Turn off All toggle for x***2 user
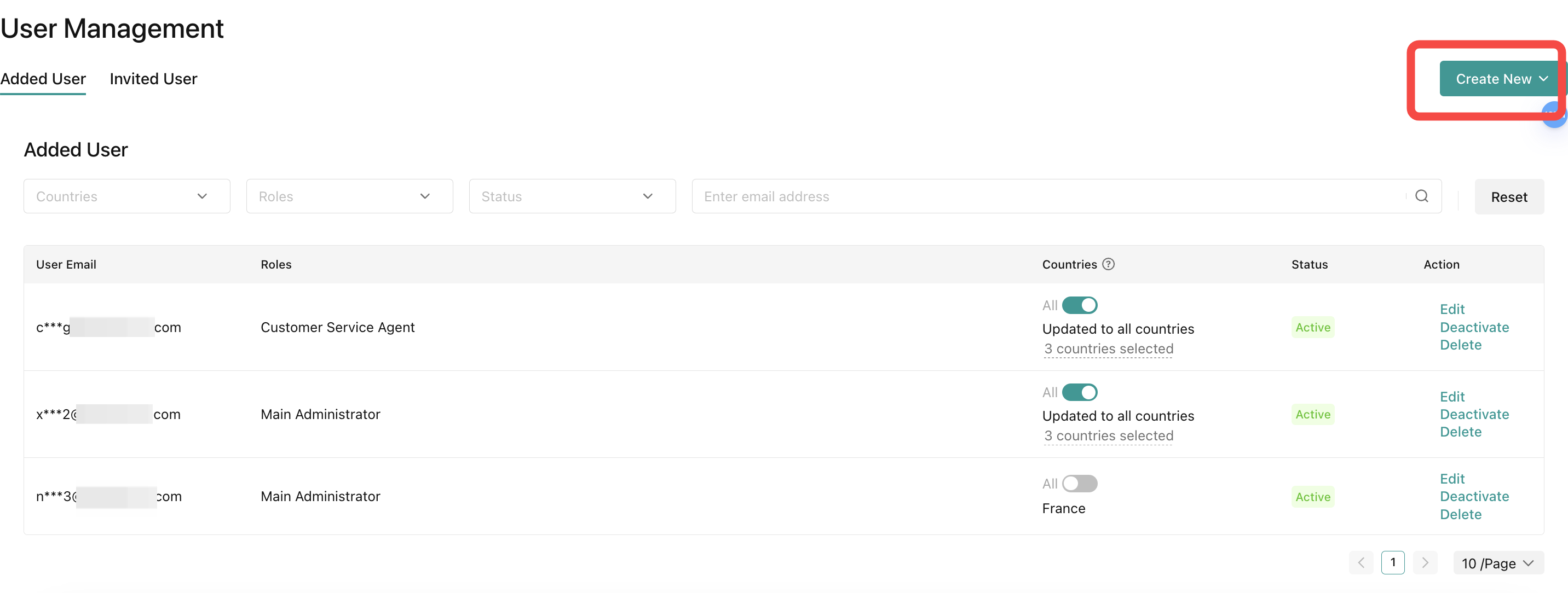Image resolution: width=1568 pixels, height=593 pixels. (x=1079, y=392)
